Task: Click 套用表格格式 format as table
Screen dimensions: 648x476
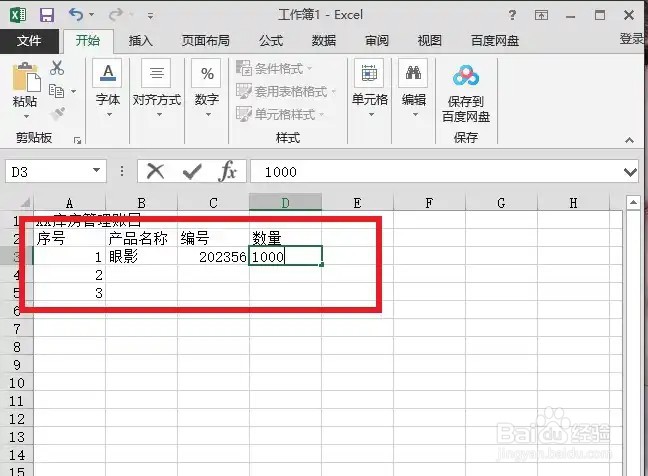Action: [x=286, y=91]
